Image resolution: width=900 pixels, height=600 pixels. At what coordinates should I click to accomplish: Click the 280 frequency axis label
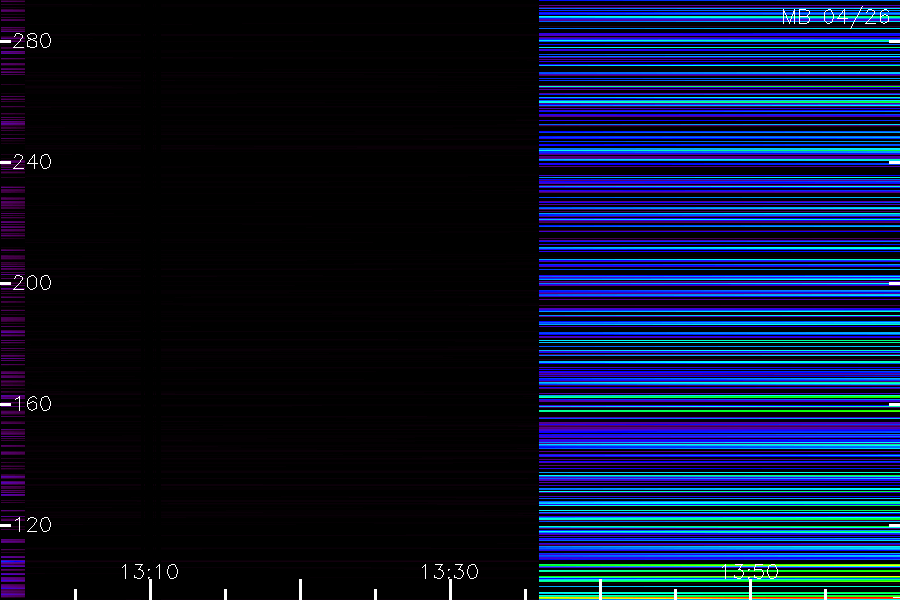(32, 41)
